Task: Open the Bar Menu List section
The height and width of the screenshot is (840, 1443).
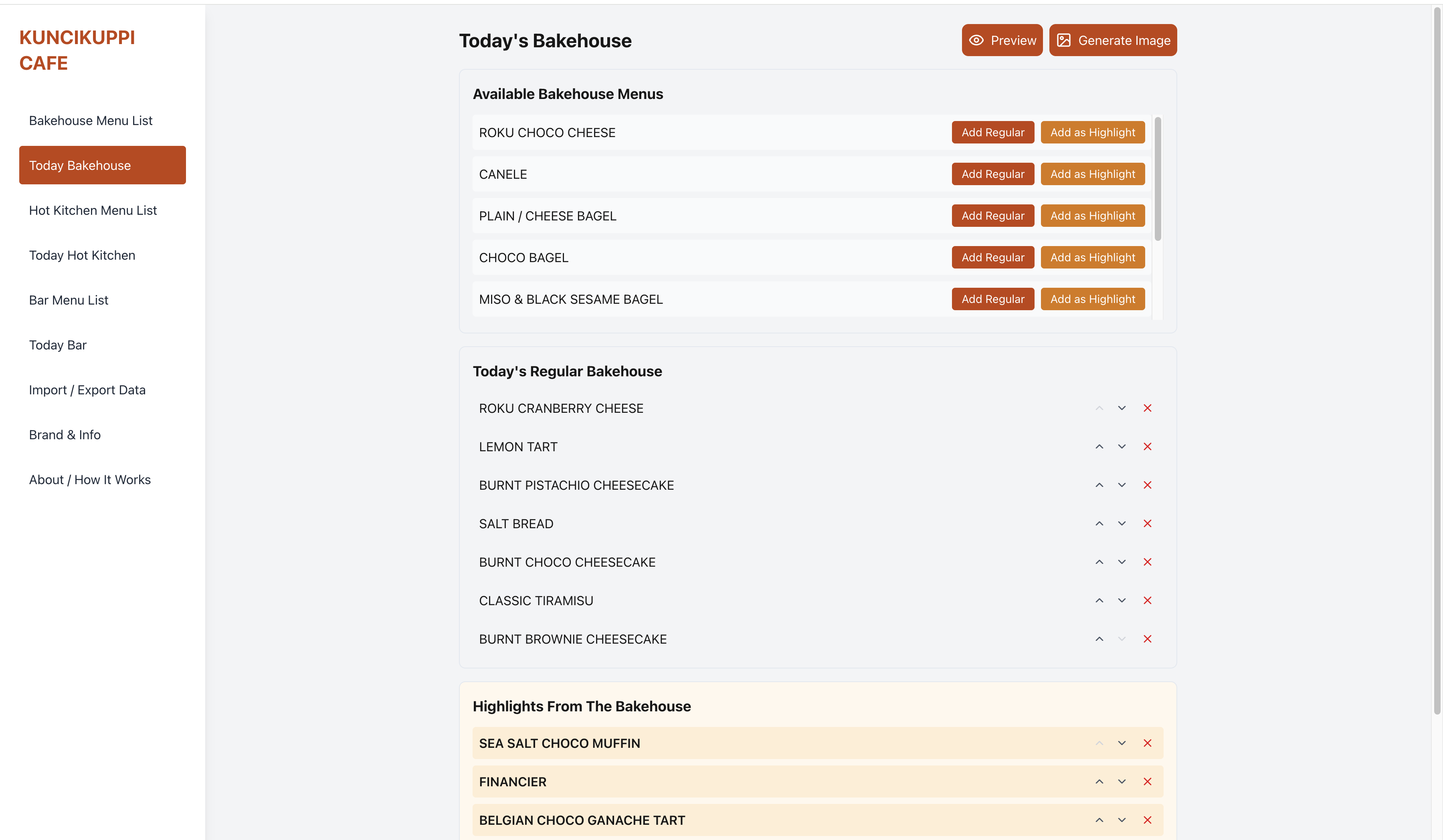Action: 68,299
